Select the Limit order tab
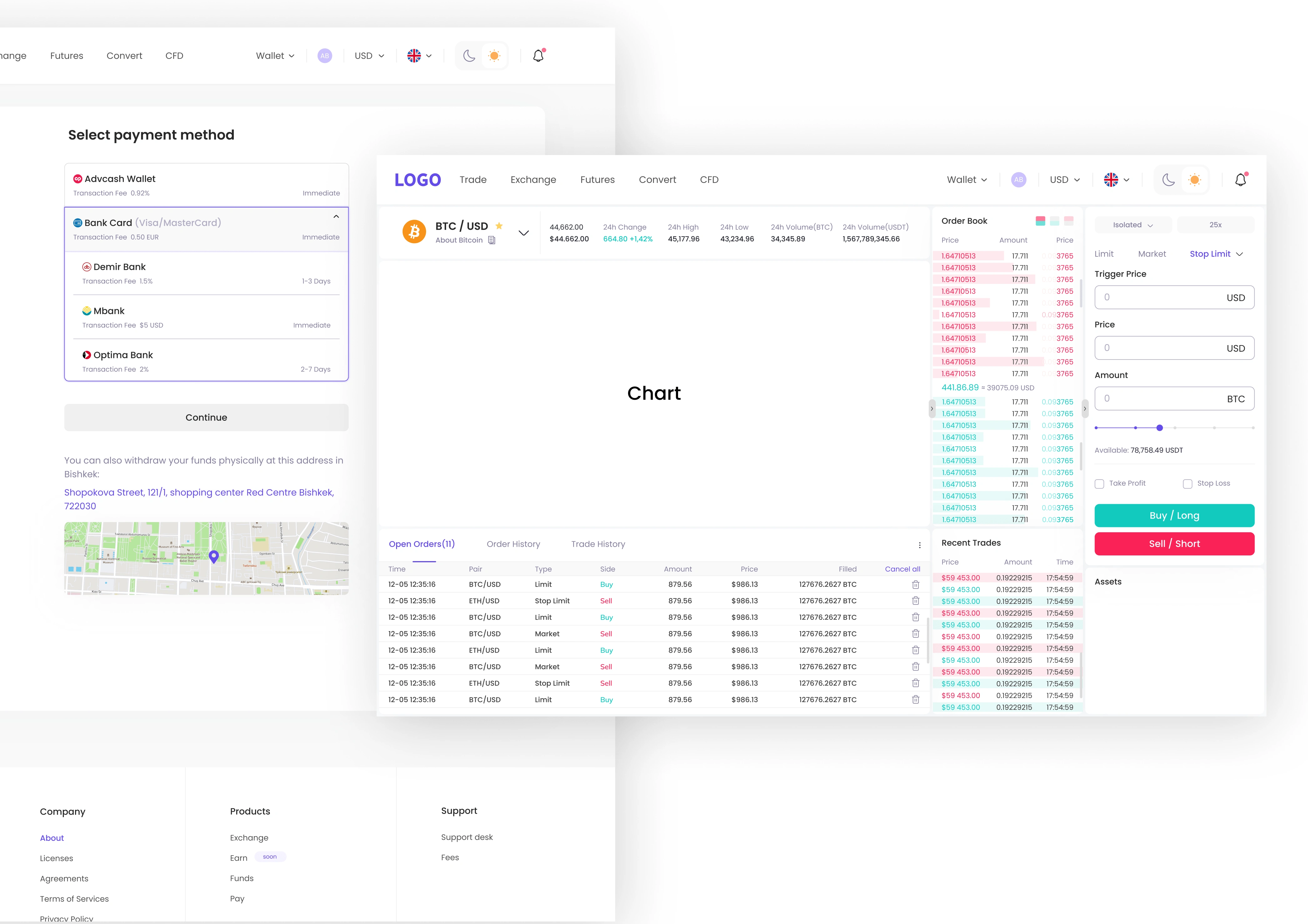Viewport: 1308px width, 924px height. (x=1104, y=254)
